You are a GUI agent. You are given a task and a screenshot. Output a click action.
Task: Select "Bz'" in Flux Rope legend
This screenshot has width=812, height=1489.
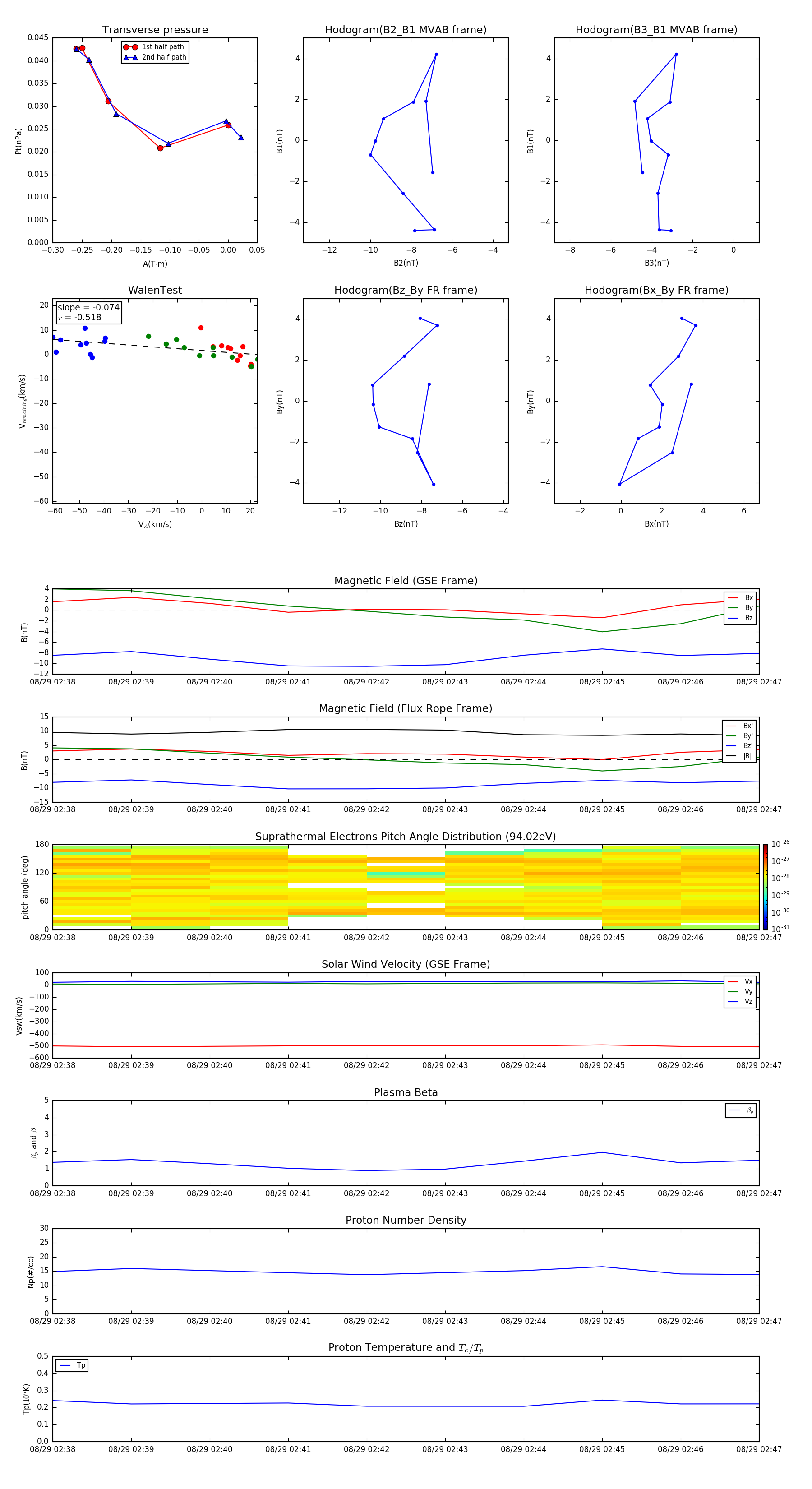(739, 746)
